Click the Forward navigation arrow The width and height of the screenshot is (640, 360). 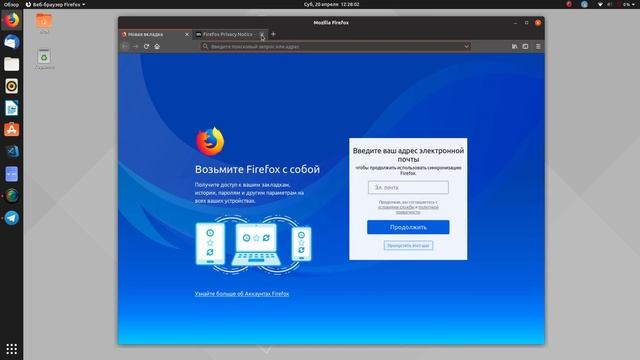point(136,47)
